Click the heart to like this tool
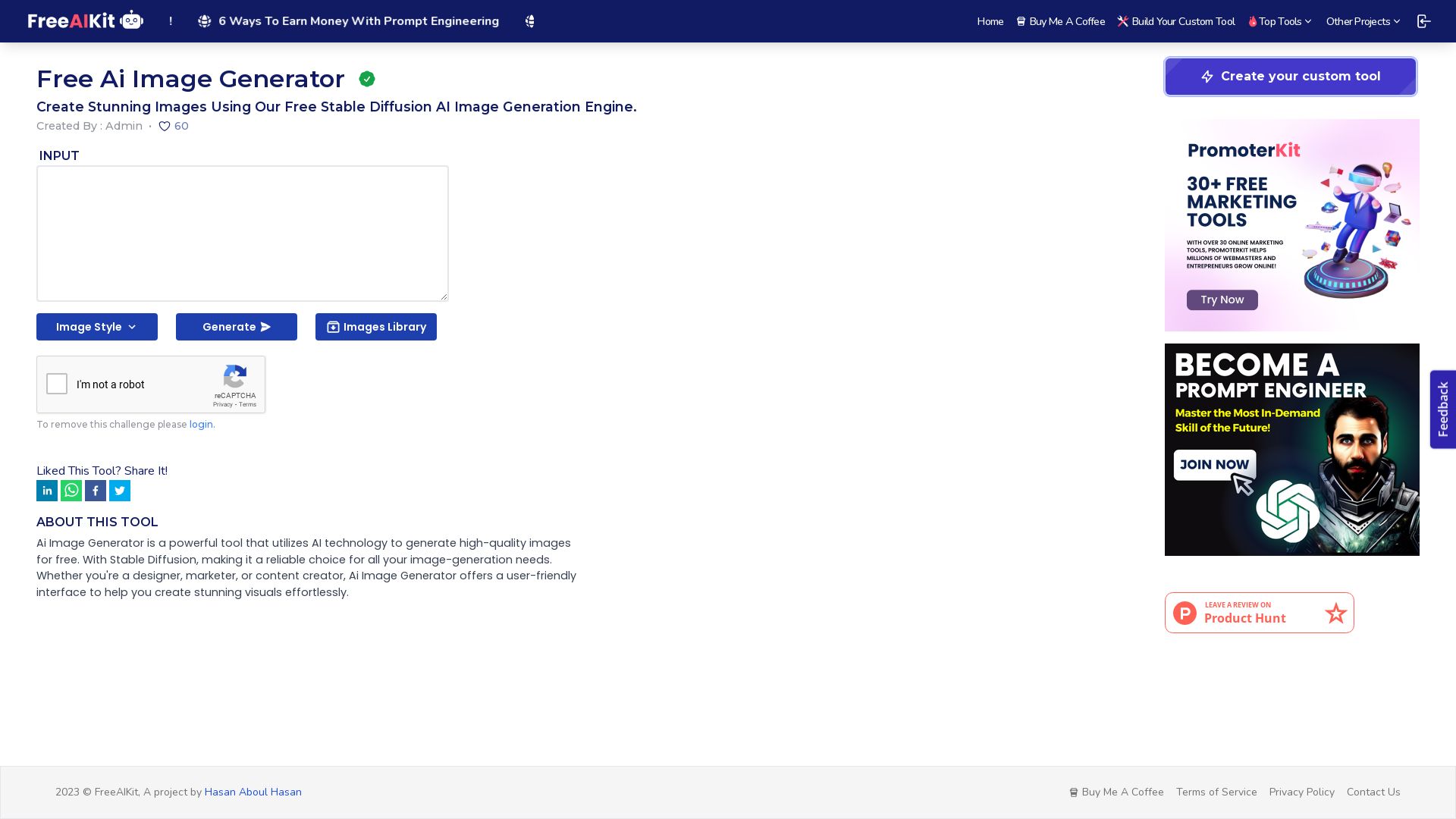1456x819 pixels. pyautogui.click(x=165, y=127)
